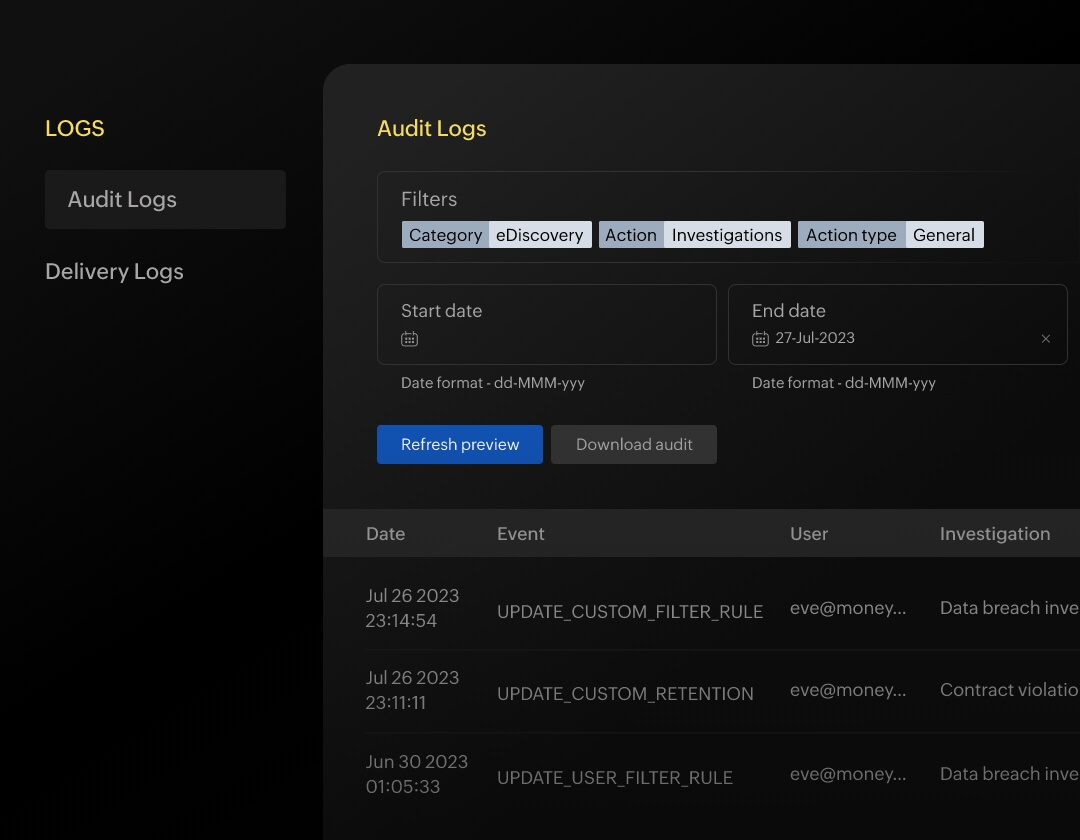This screenshot has height=840, width=1080.
Task: Open Delivery Logs in sidebar
Action: [115, 272]
